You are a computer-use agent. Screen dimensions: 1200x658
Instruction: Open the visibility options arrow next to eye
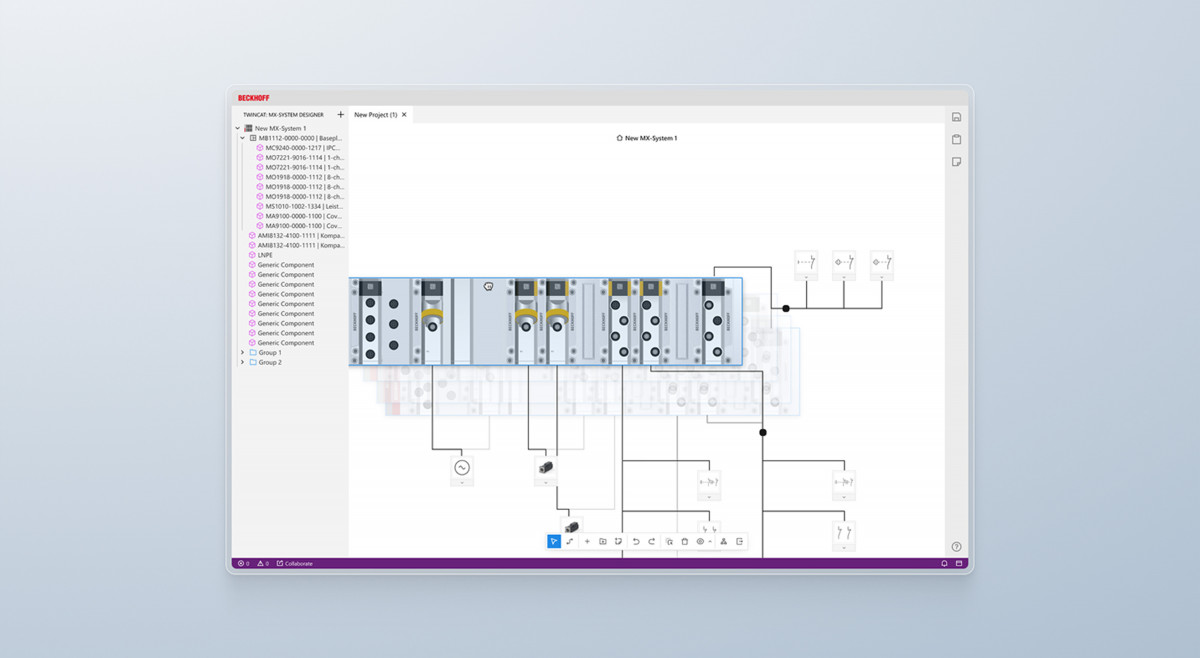(710, 542)
